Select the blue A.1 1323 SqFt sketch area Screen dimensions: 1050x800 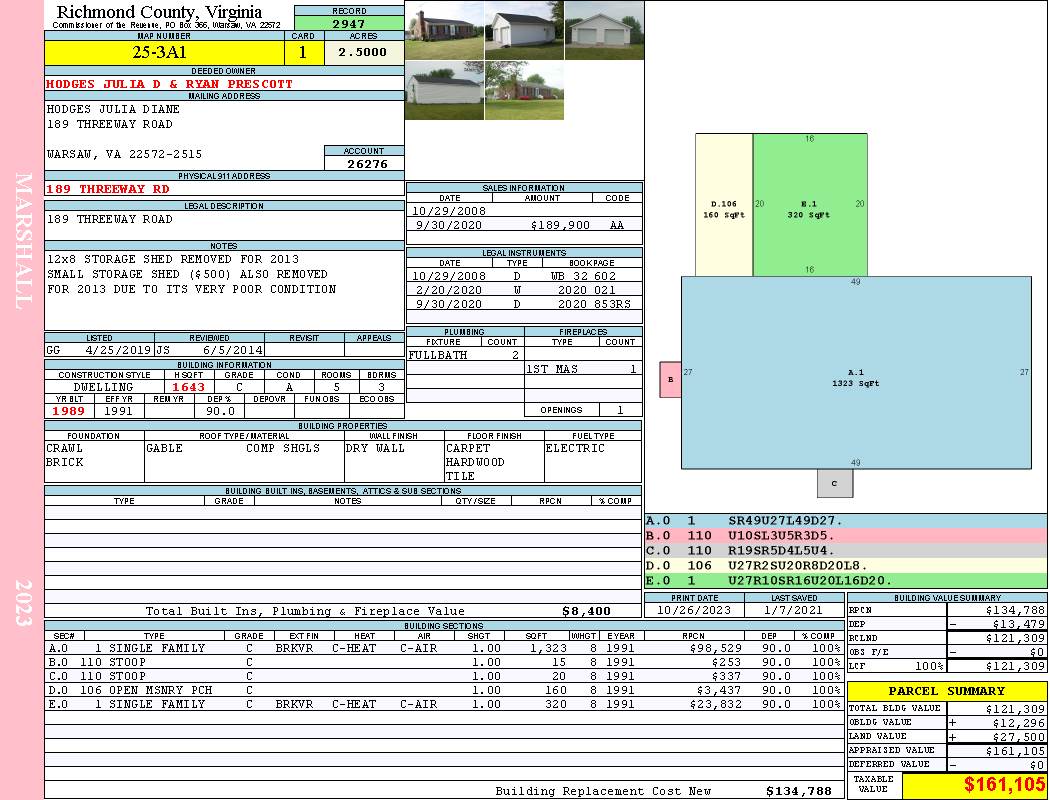[855, 373]
